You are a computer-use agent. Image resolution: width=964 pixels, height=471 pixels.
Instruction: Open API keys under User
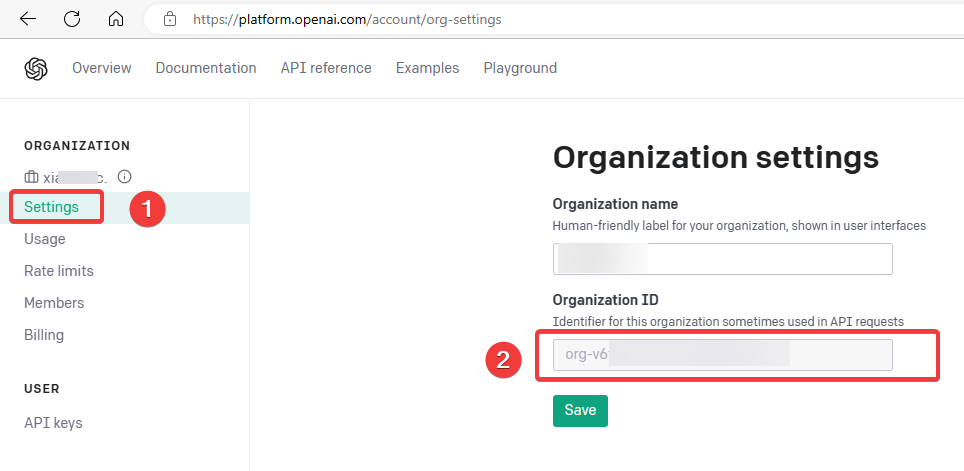click(x=53, y=423)
